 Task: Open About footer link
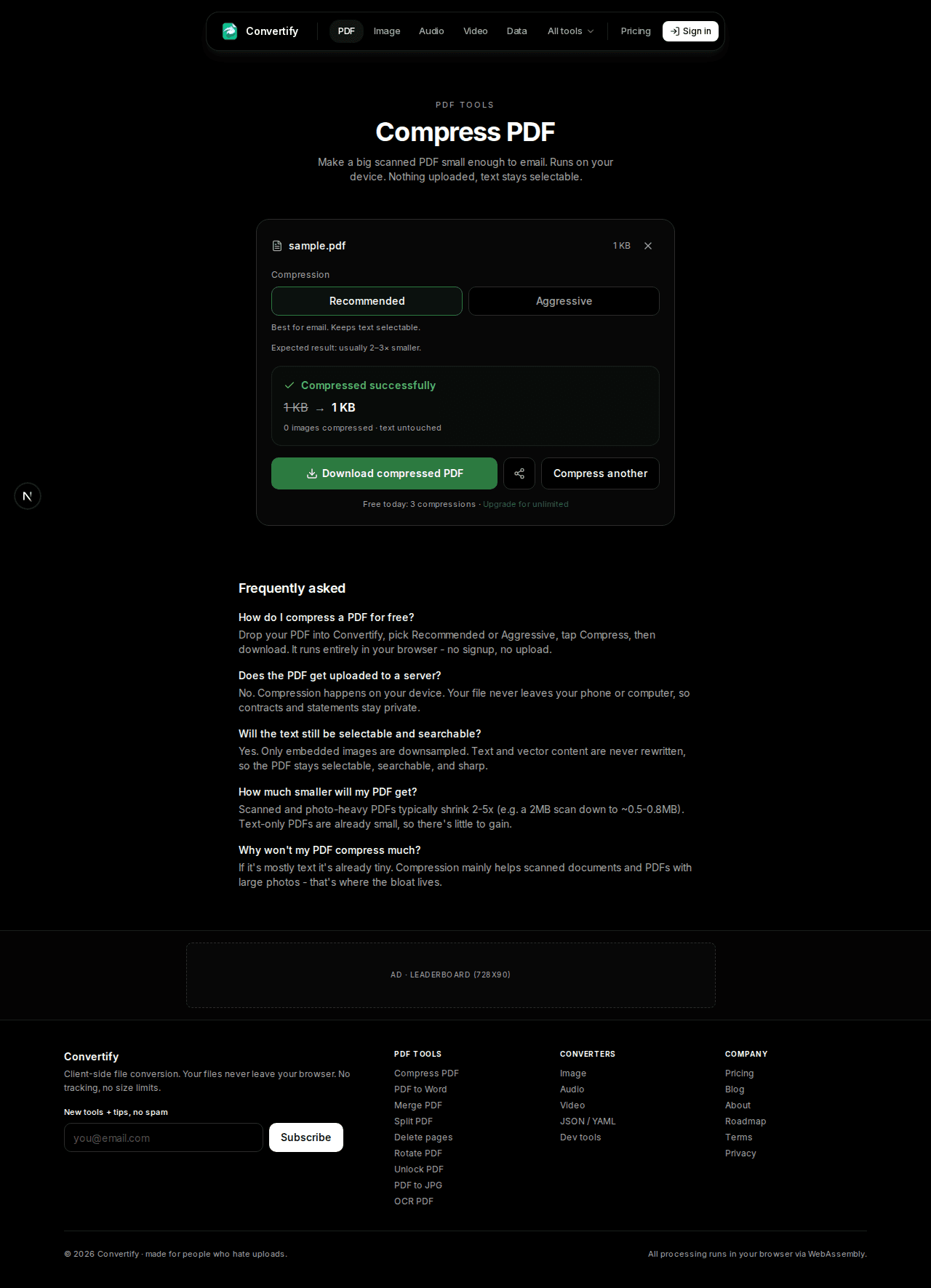tap(738, 1105)
